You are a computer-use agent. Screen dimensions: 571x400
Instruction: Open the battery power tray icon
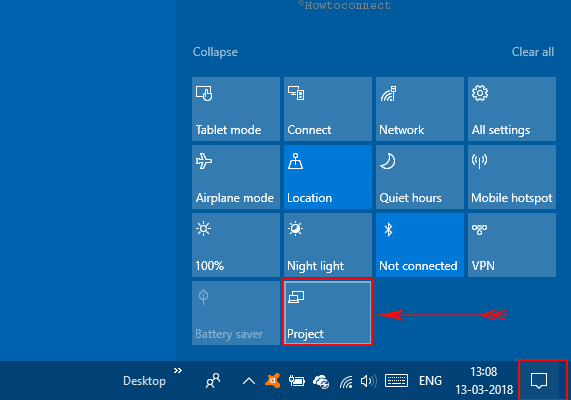point(296,381)
